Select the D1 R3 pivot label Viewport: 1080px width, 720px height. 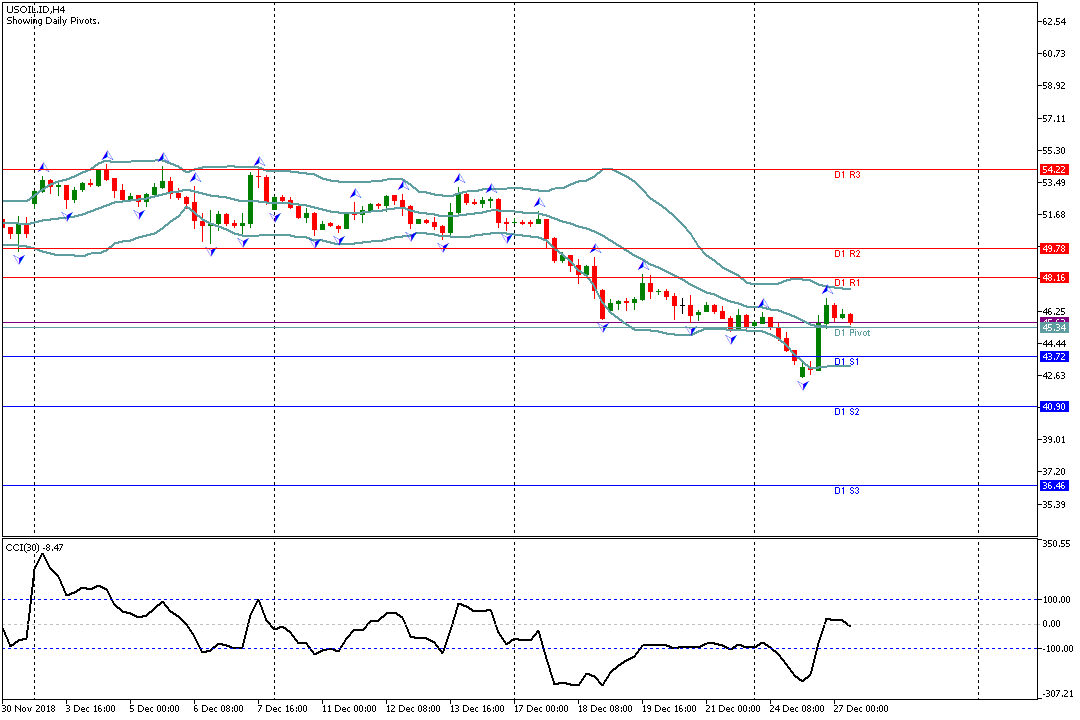click(847, 175)
